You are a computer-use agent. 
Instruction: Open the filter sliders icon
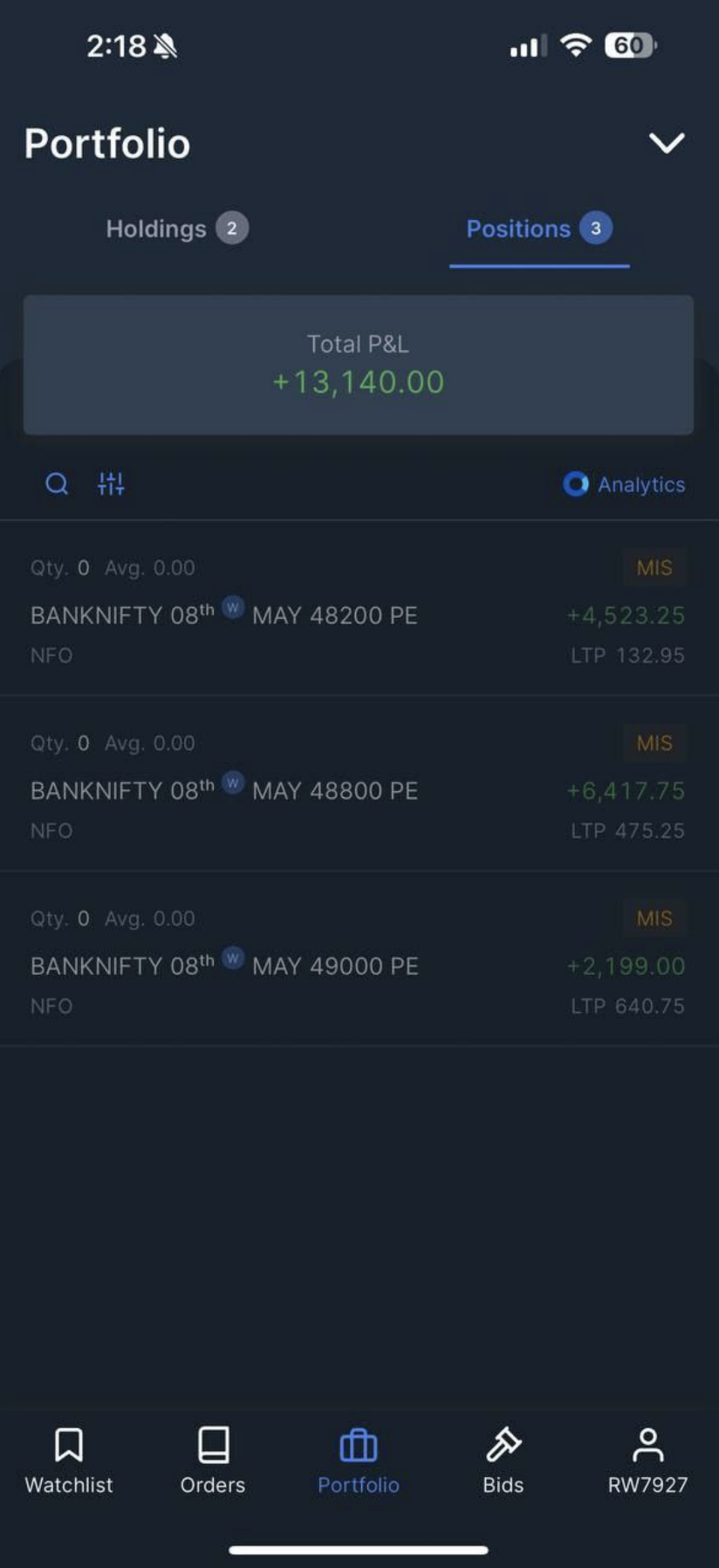tap(111, 484)
